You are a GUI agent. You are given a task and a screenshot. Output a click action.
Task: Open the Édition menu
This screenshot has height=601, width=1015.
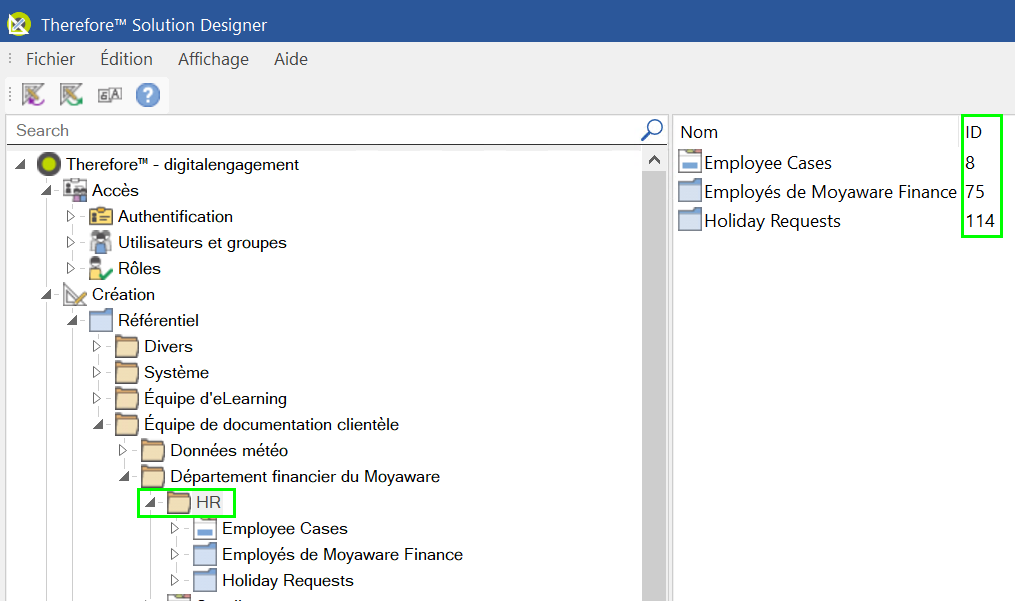(x=126, y=59)
